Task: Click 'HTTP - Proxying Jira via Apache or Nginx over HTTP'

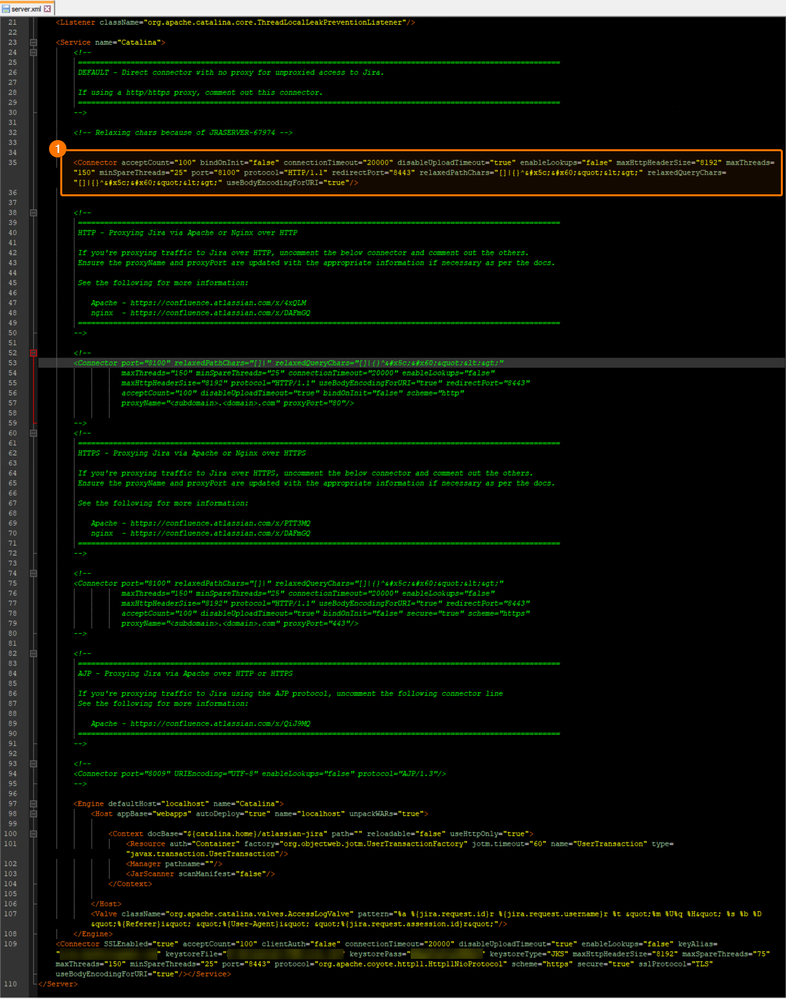Action: [187, 233]
